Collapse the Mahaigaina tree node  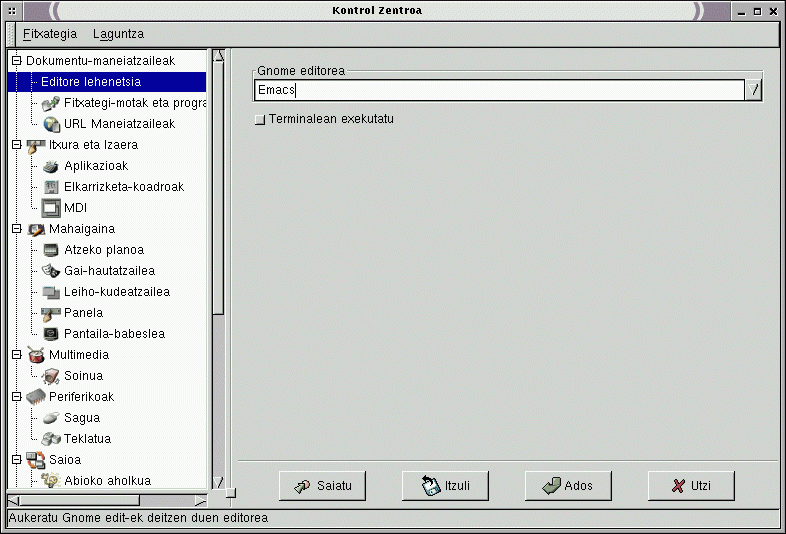click(17, 229)
